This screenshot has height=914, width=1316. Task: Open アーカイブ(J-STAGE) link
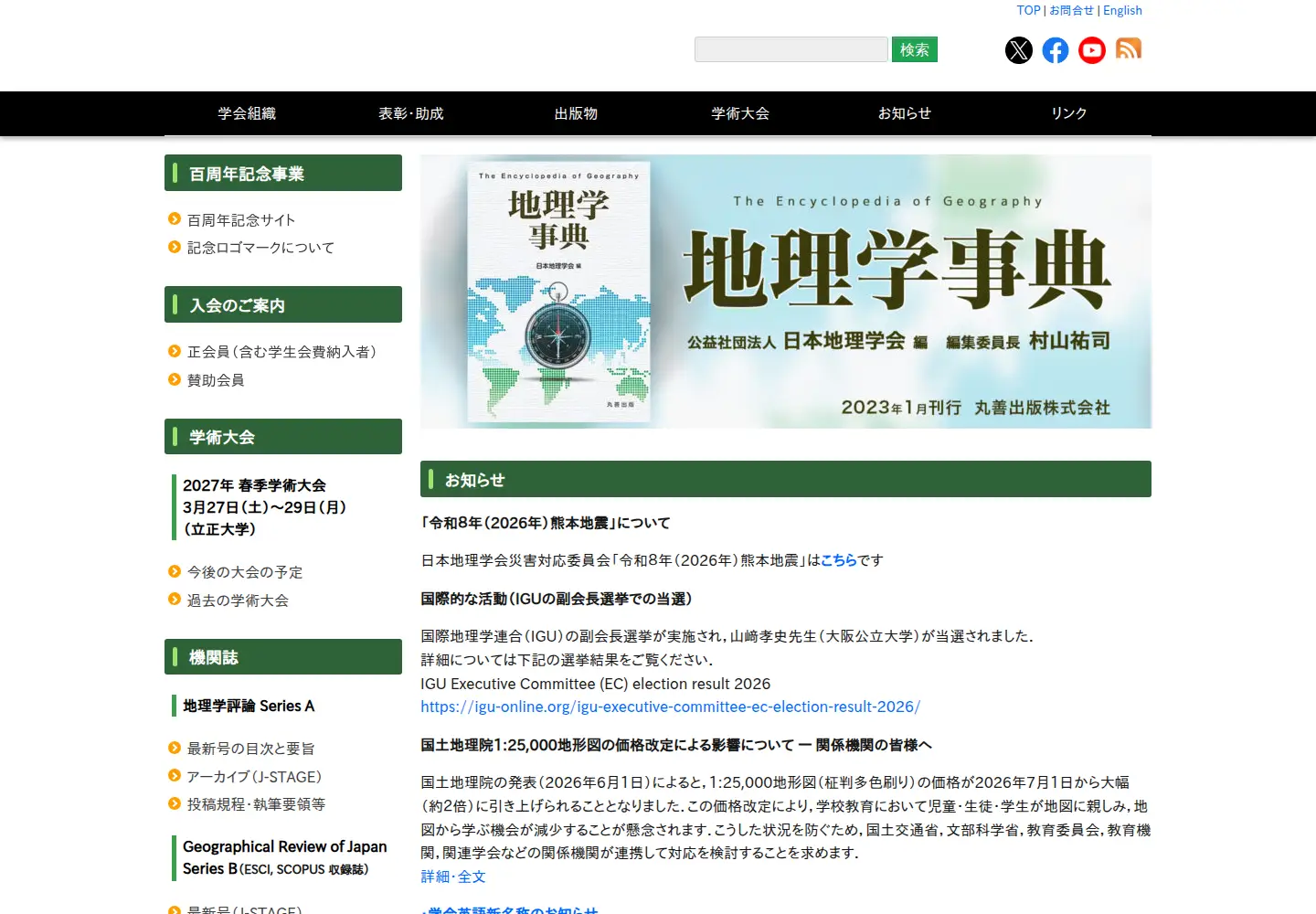tap(254, 777)
